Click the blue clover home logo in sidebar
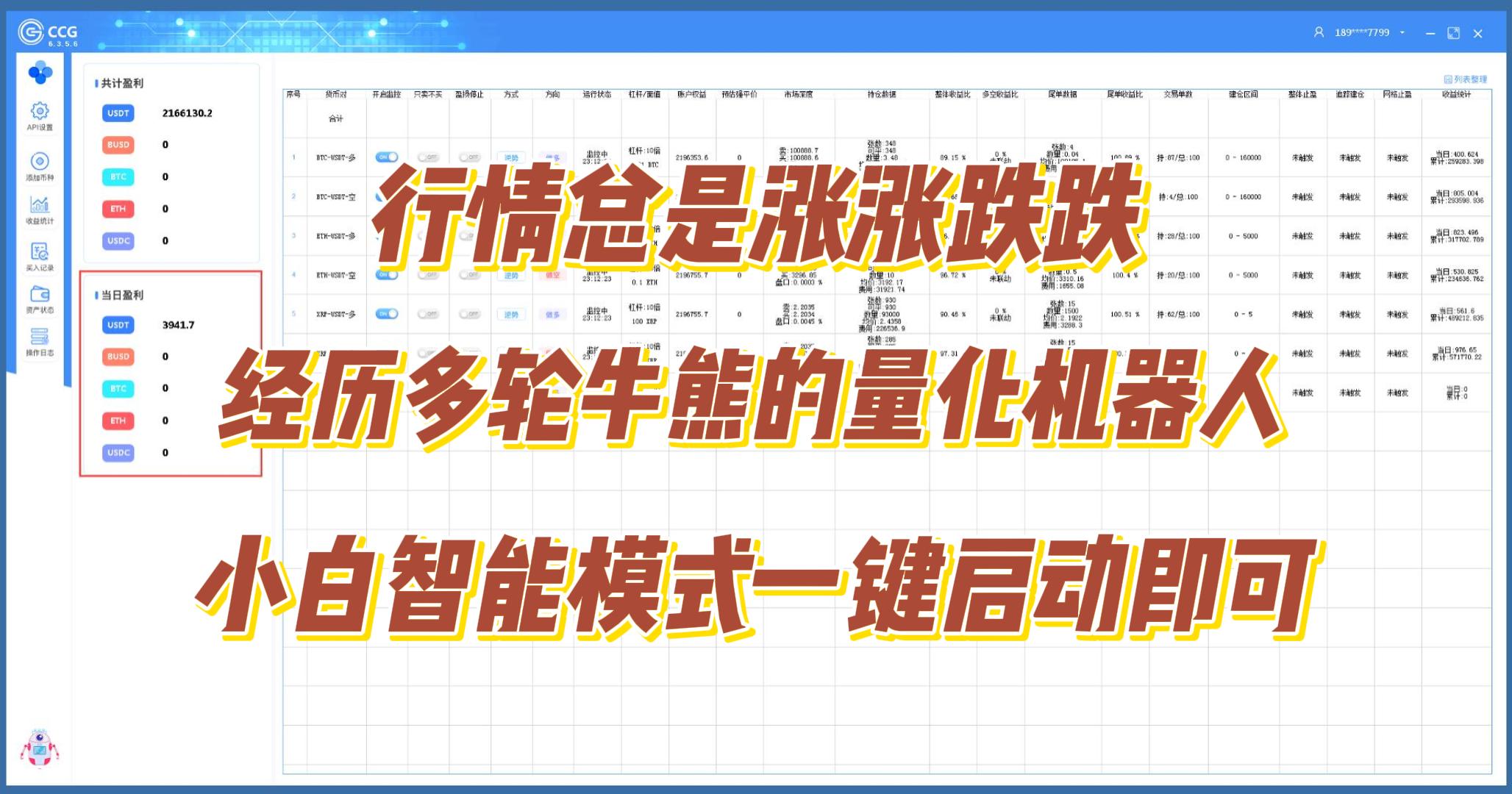The width and height of the screenshot is (1512, 794). click(x=40, y=73)
